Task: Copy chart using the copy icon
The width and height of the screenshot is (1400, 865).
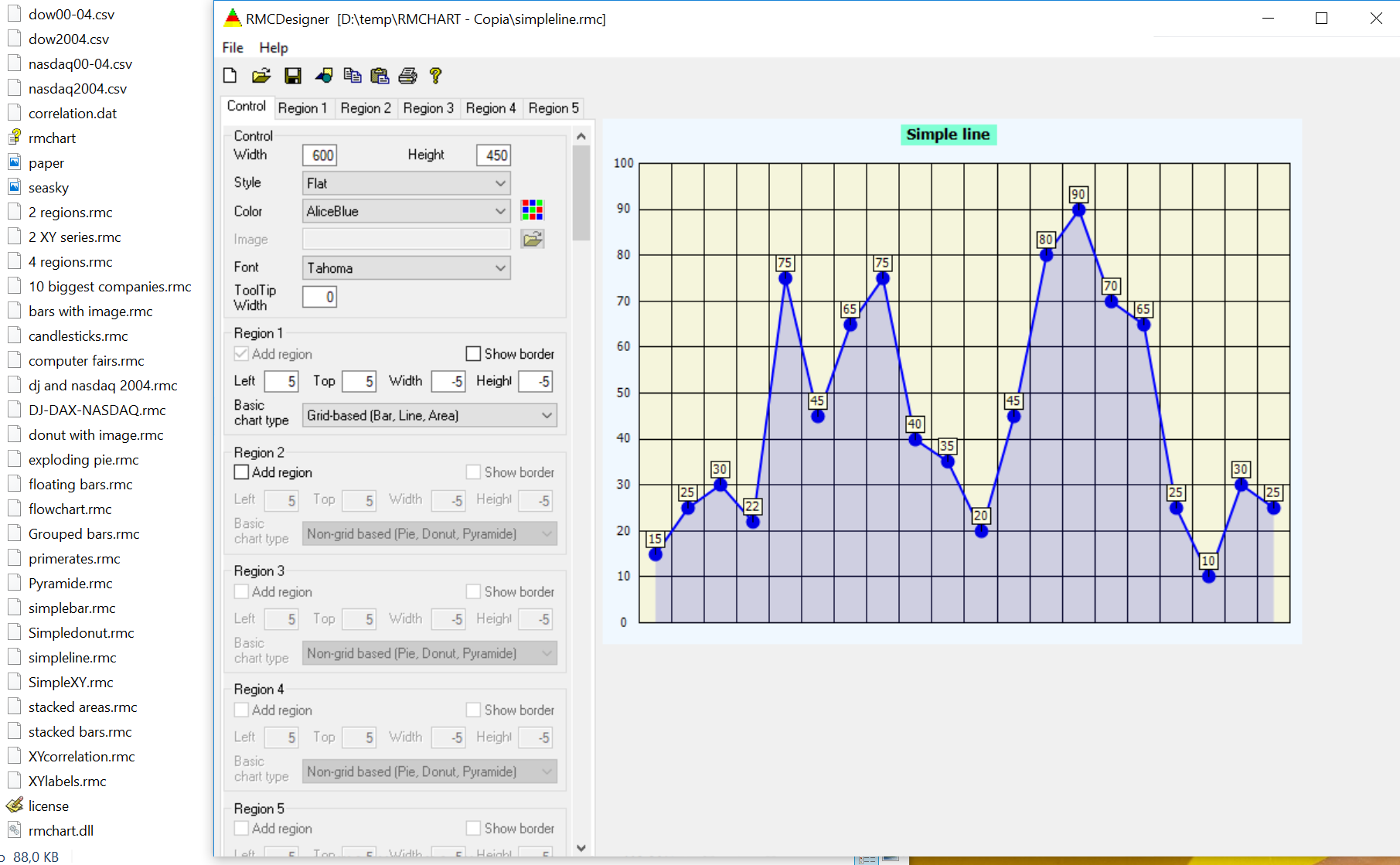Action: [353, 76]
